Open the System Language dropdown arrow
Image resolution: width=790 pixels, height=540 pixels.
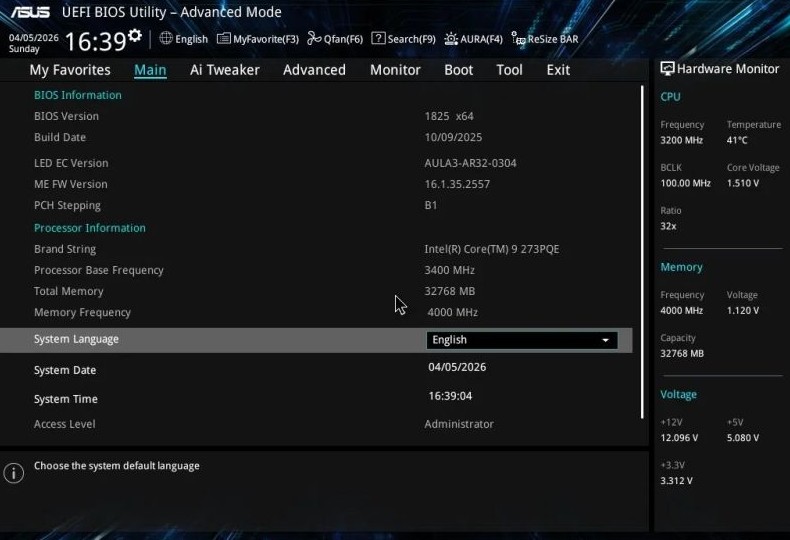606,341
